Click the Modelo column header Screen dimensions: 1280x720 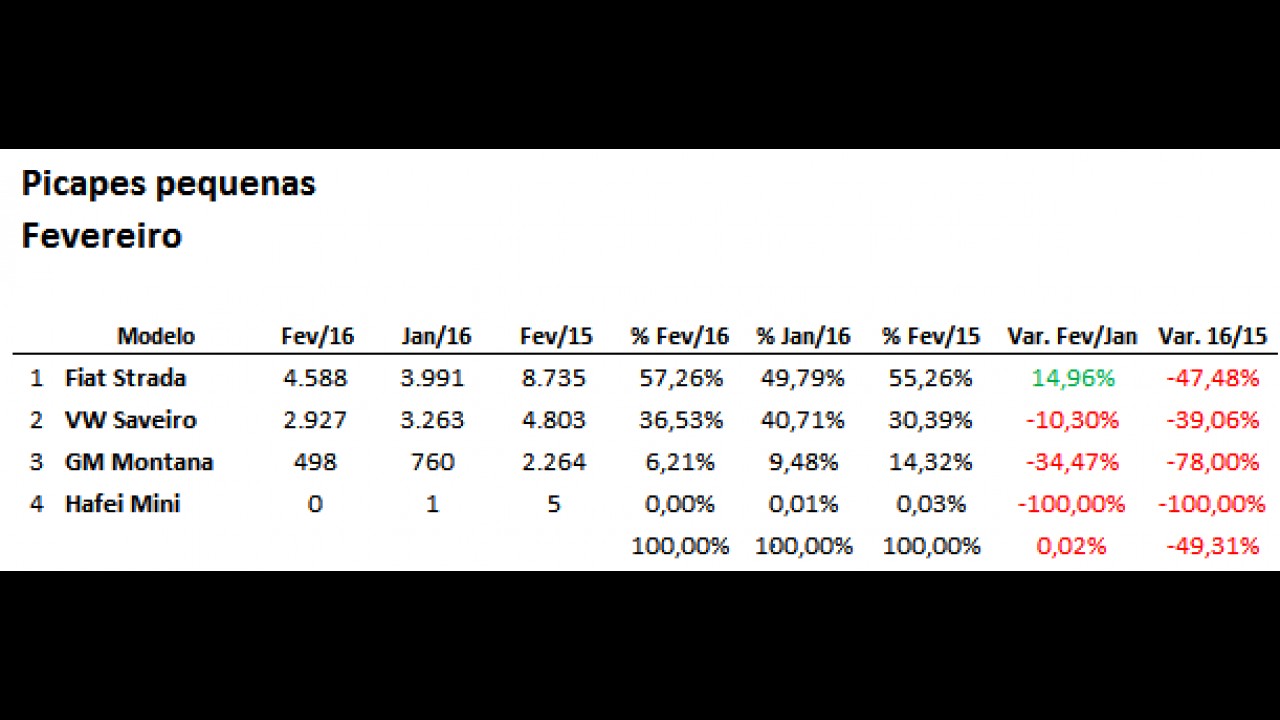[156, 337]
